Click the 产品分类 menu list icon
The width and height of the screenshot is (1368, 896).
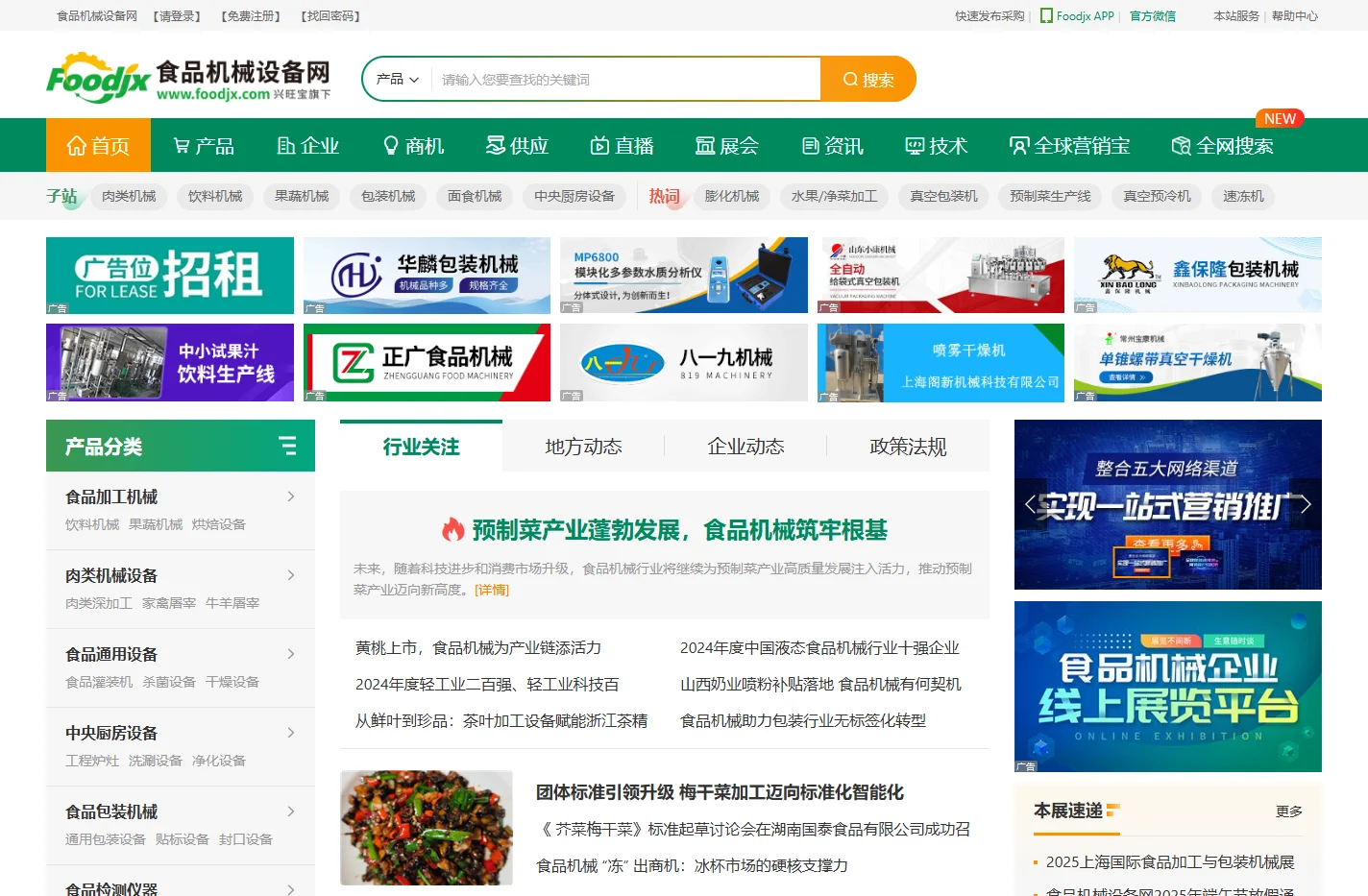pyautogui.click(x=287, y=446)
